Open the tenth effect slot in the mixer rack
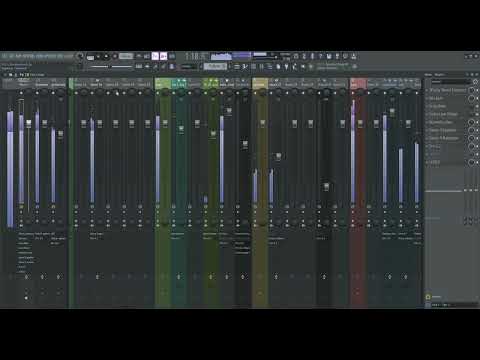The width and height of the screenshot is (480, 360). pyautogui.click(x=447, y=162)
